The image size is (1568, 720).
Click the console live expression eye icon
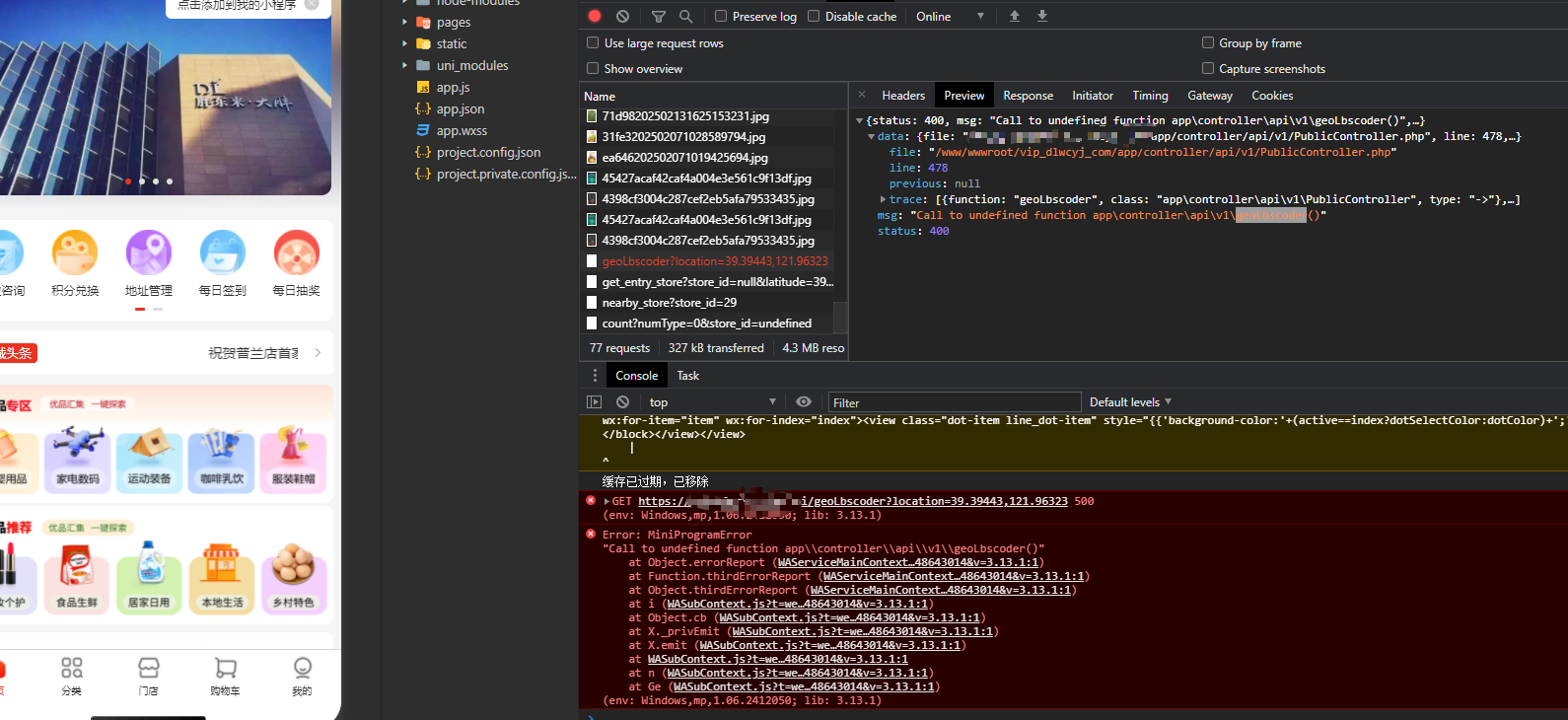[x=804, y=401]
